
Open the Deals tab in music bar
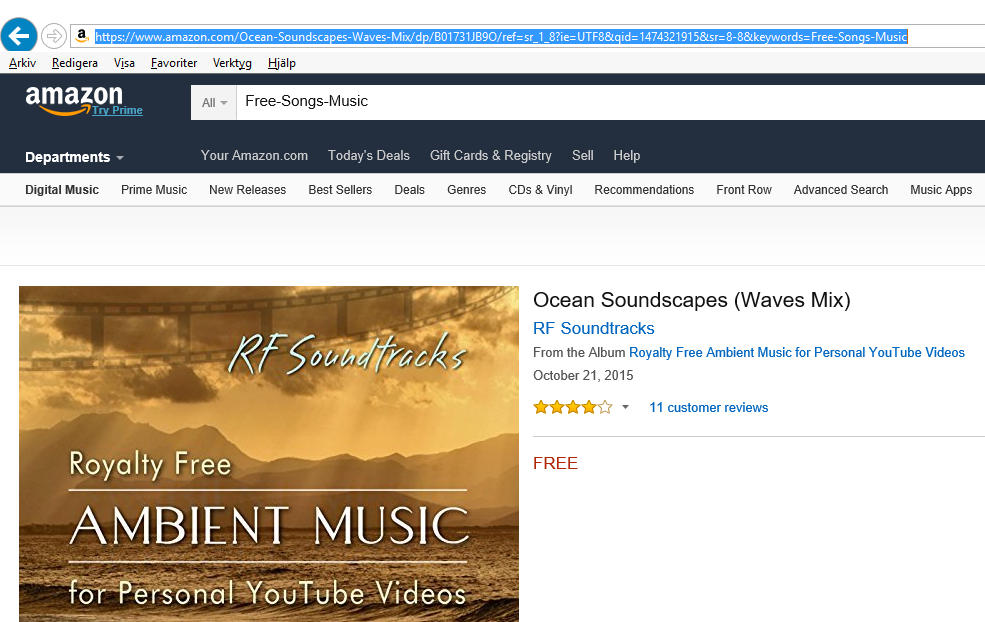(410, 190)
